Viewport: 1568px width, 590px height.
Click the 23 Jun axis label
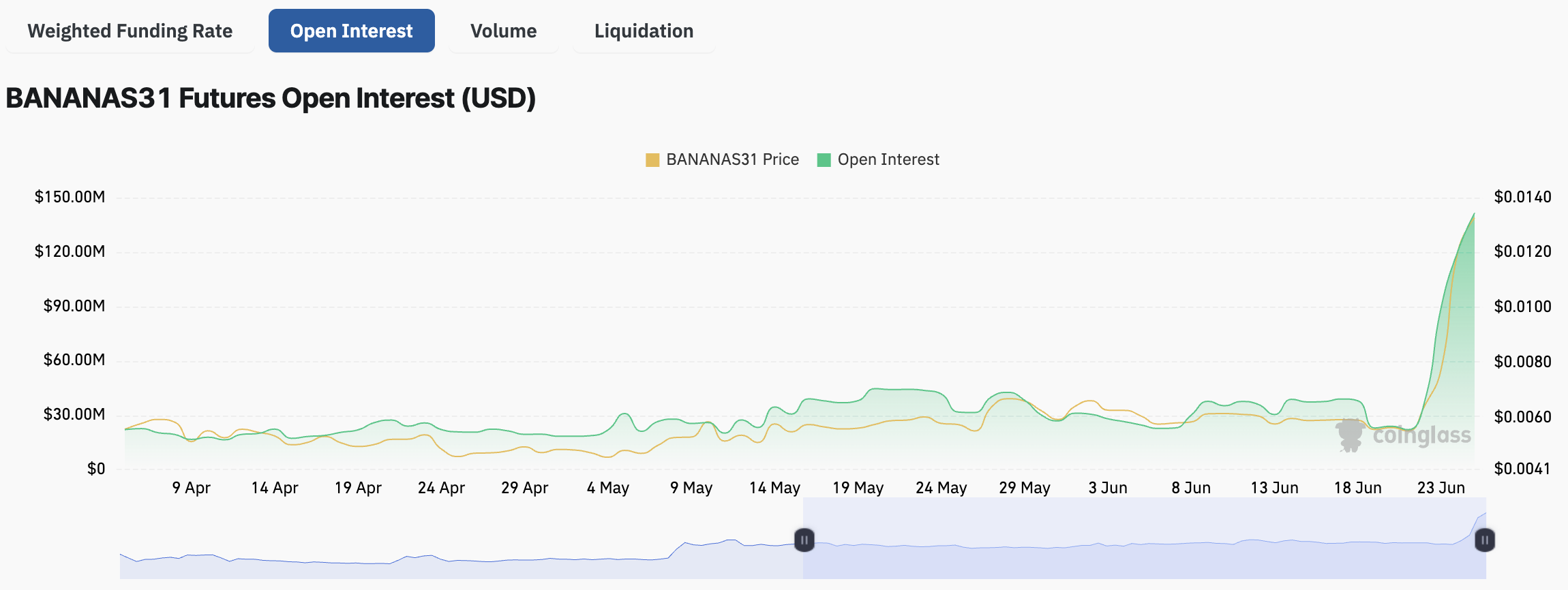1441,488
